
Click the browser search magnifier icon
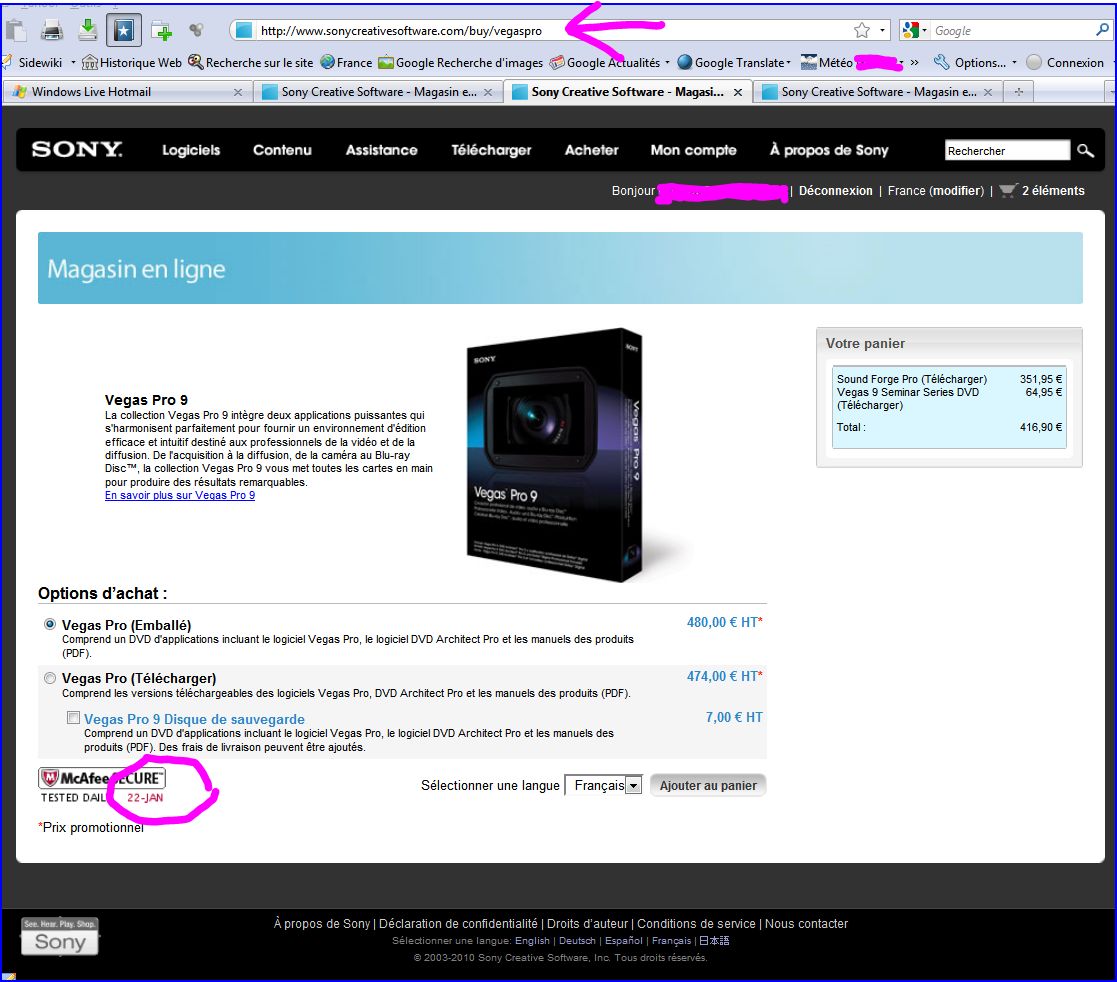click(1102, 30)
